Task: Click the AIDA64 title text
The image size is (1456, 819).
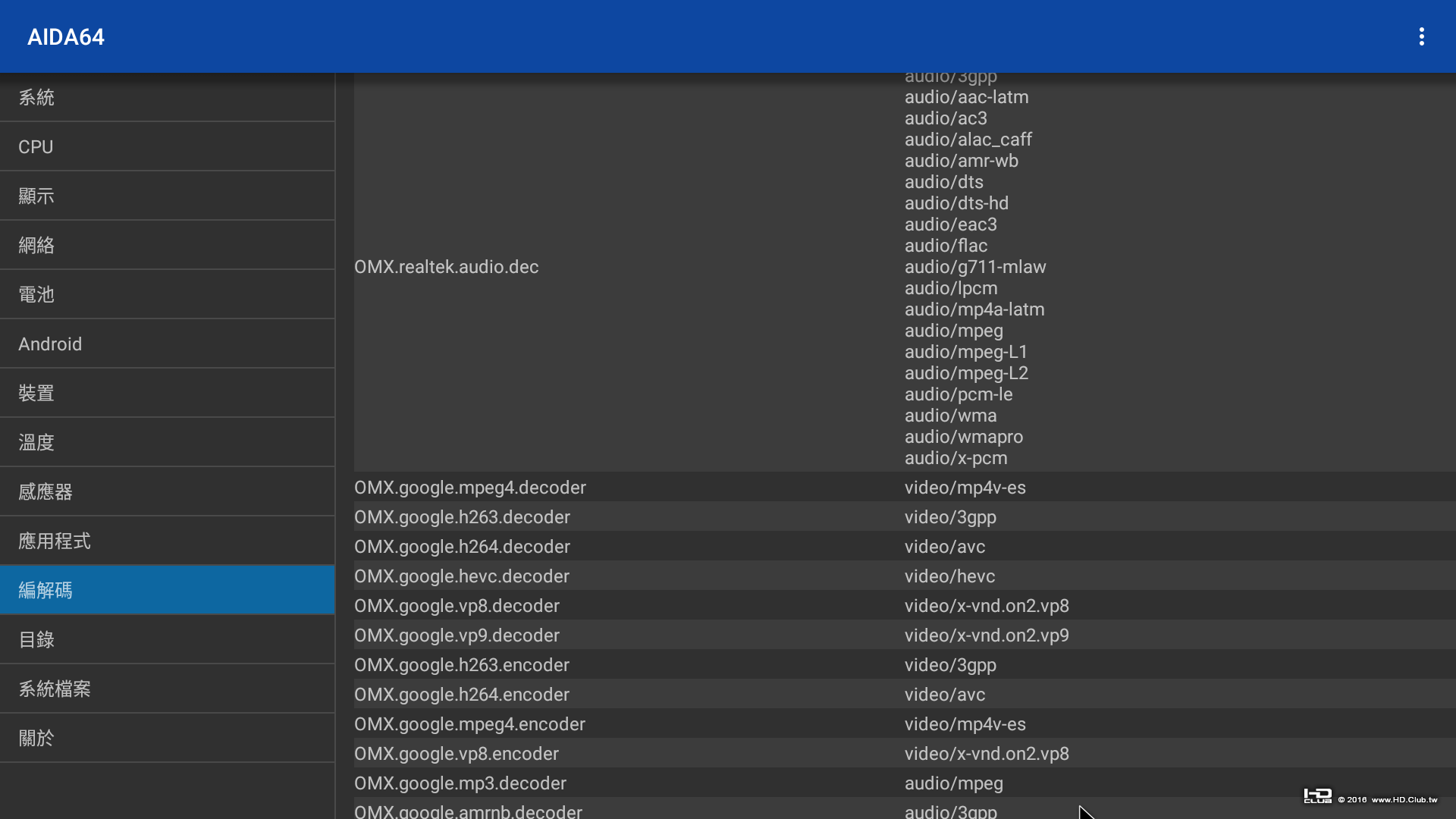Action: (66, 36)
